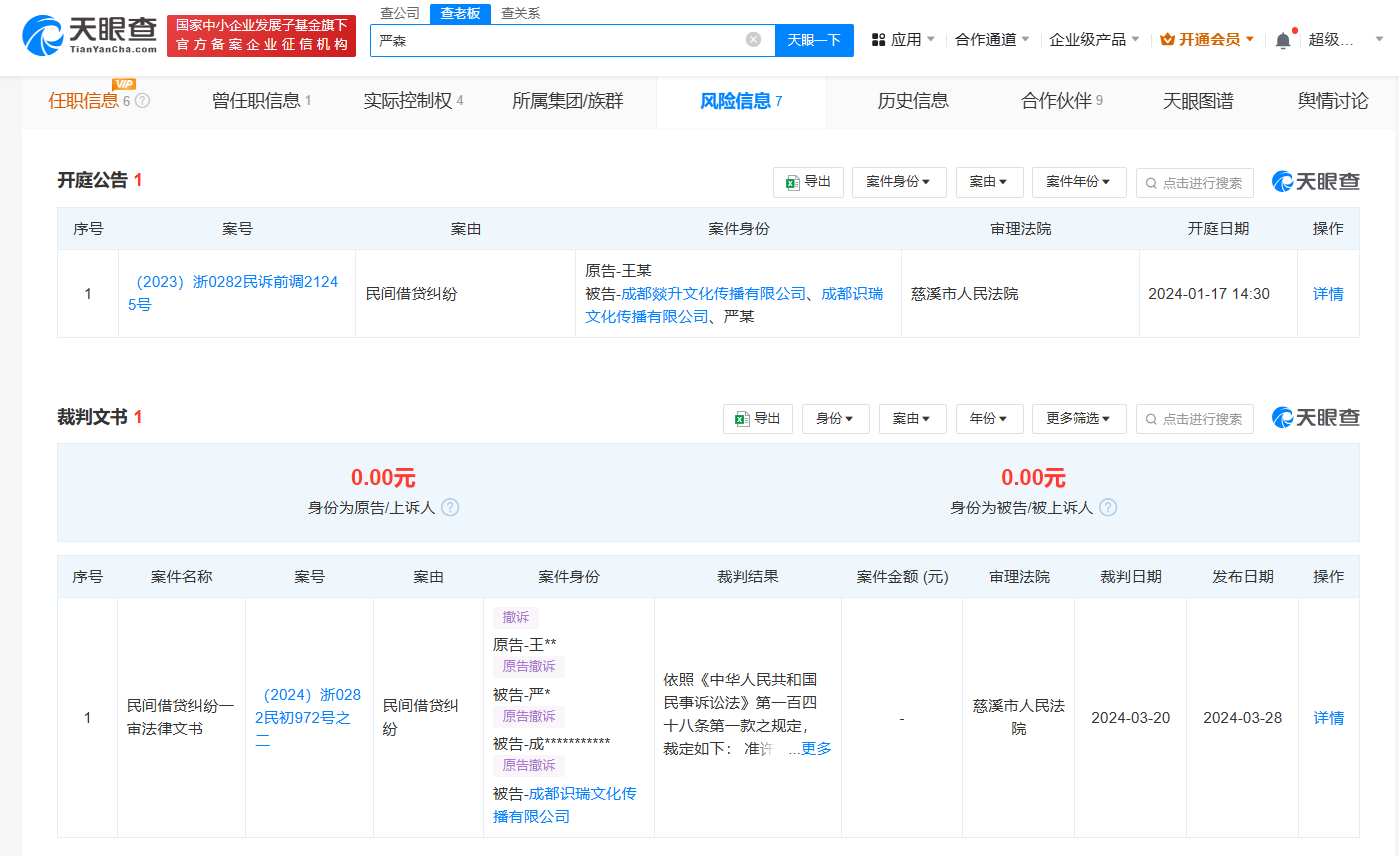Image resolution: width=1399 pixels, height=856 pixels.
Task: Click the 开庭公告 search field
Action: coord(1195,182)
